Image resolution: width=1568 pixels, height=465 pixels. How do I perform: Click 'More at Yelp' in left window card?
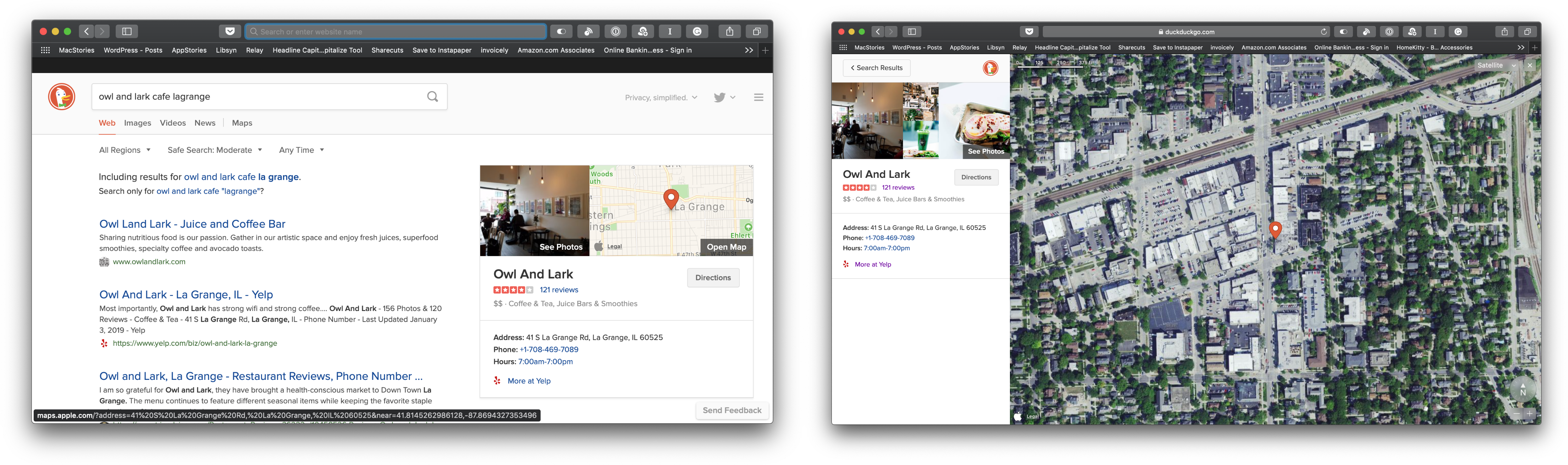(x=529, y=381)
